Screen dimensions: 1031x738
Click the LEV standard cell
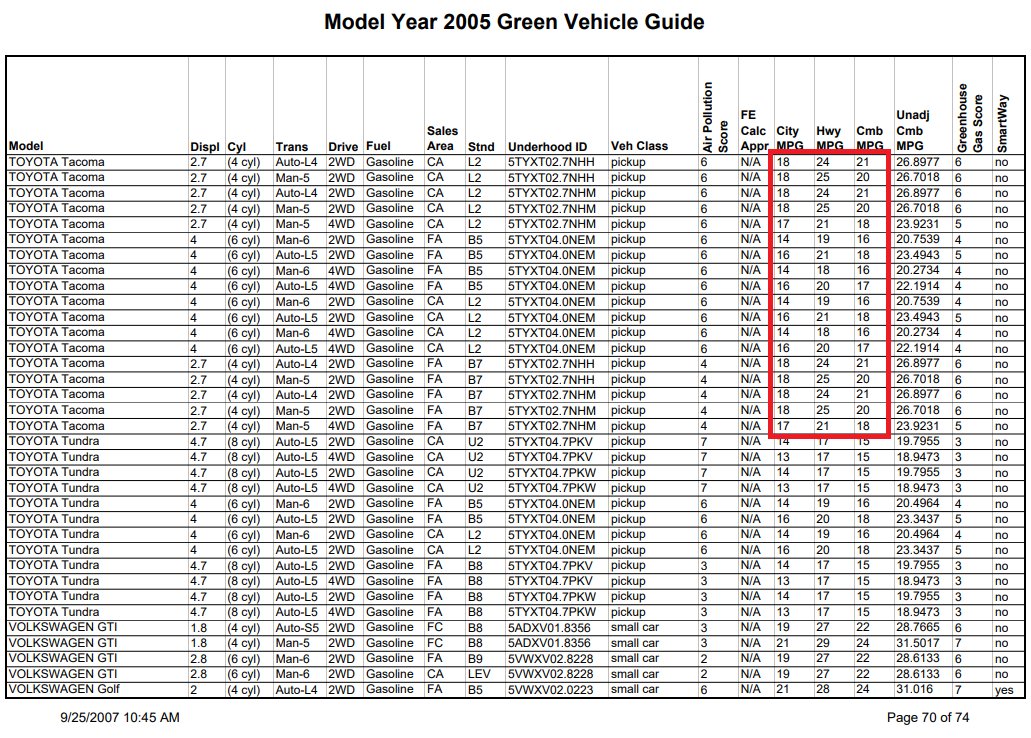(x=479, y=674)
